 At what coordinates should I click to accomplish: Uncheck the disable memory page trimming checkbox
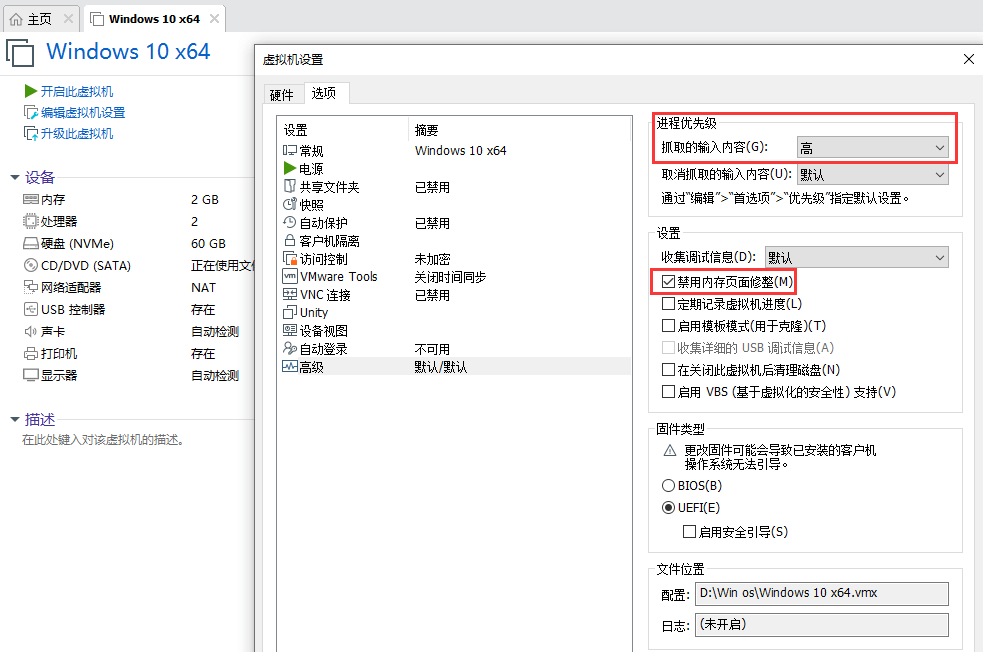pos(669,282)
